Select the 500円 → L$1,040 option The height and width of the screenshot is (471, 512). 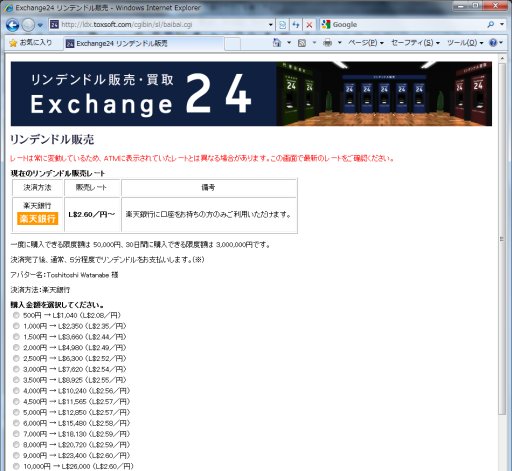click(x=16, y=315)
